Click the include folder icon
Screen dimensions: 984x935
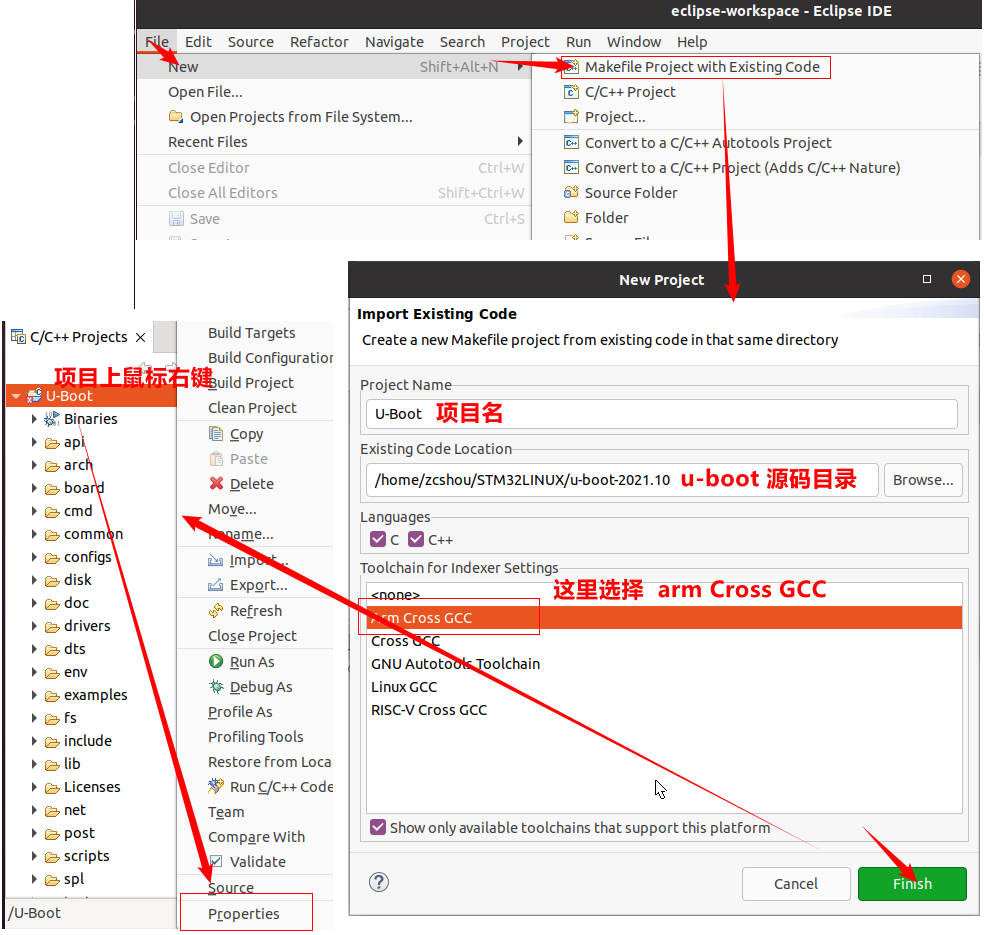coord(52,741)
